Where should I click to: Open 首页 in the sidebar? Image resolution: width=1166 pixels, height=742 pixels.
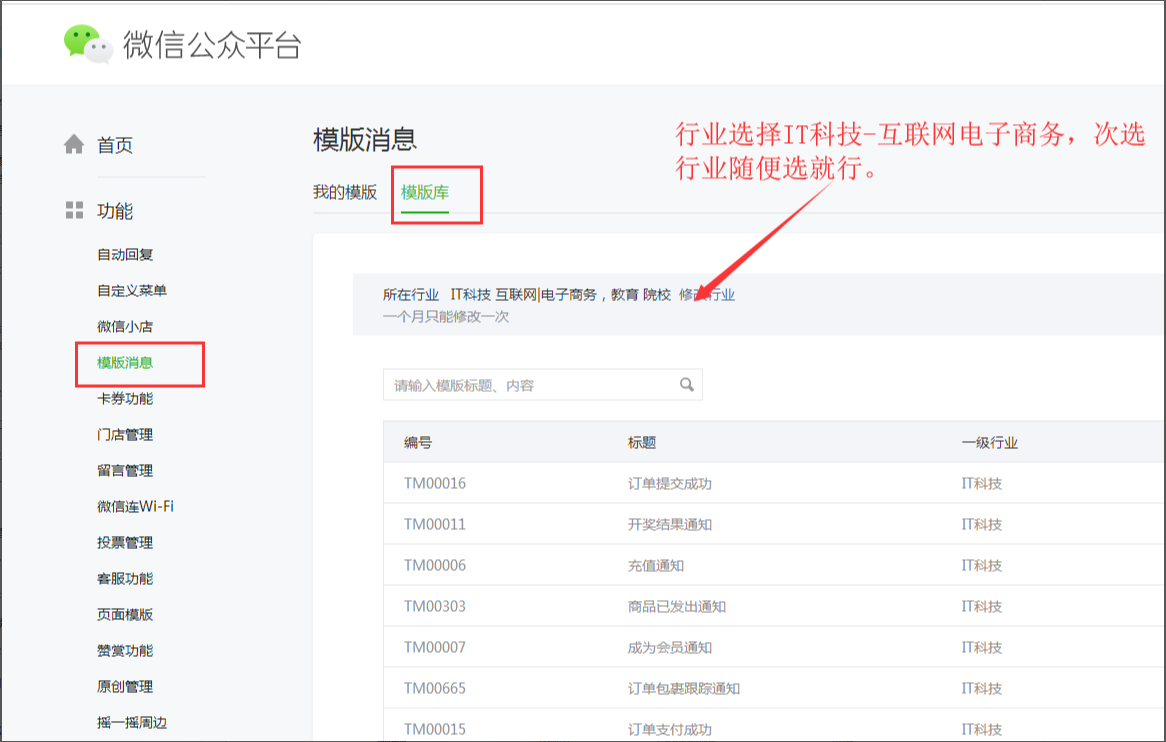click(x=115, y=145)
